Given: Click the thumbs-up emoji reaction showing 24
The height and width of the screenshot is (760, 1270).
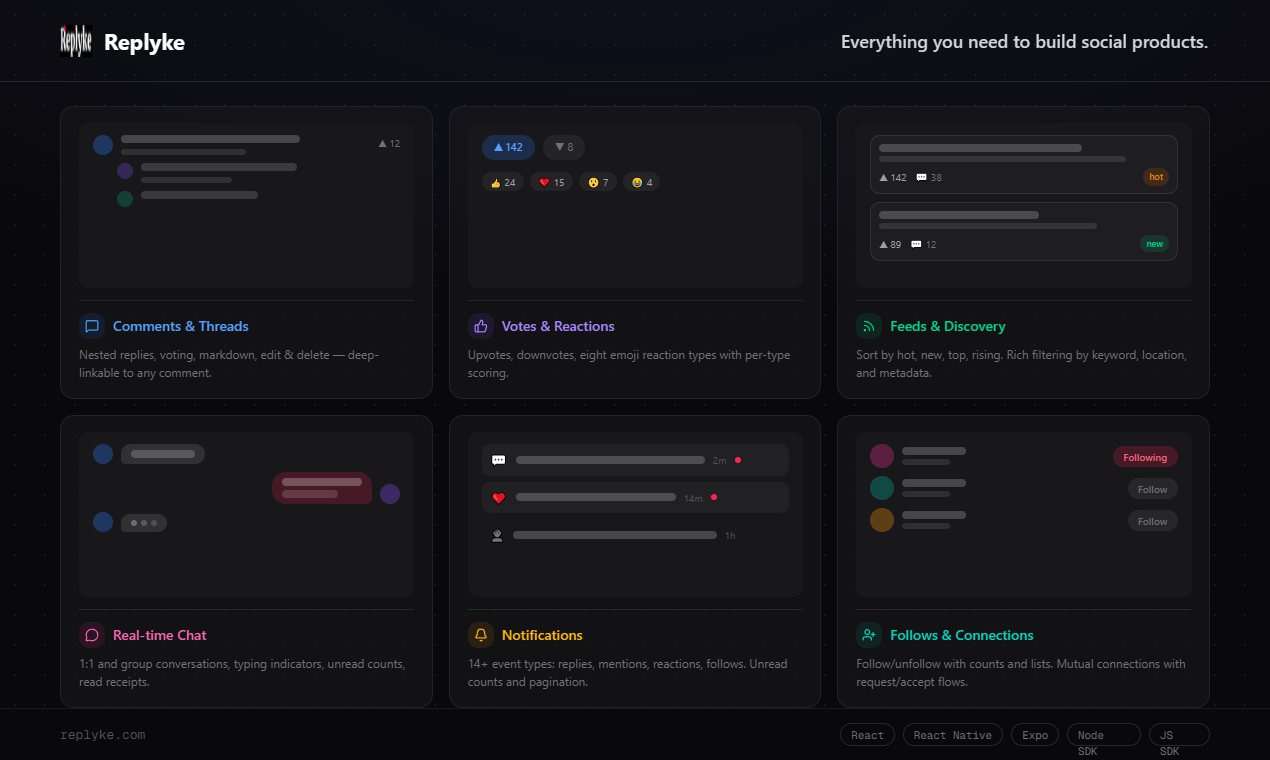Looking at the screenshot, I should [502, 181].
